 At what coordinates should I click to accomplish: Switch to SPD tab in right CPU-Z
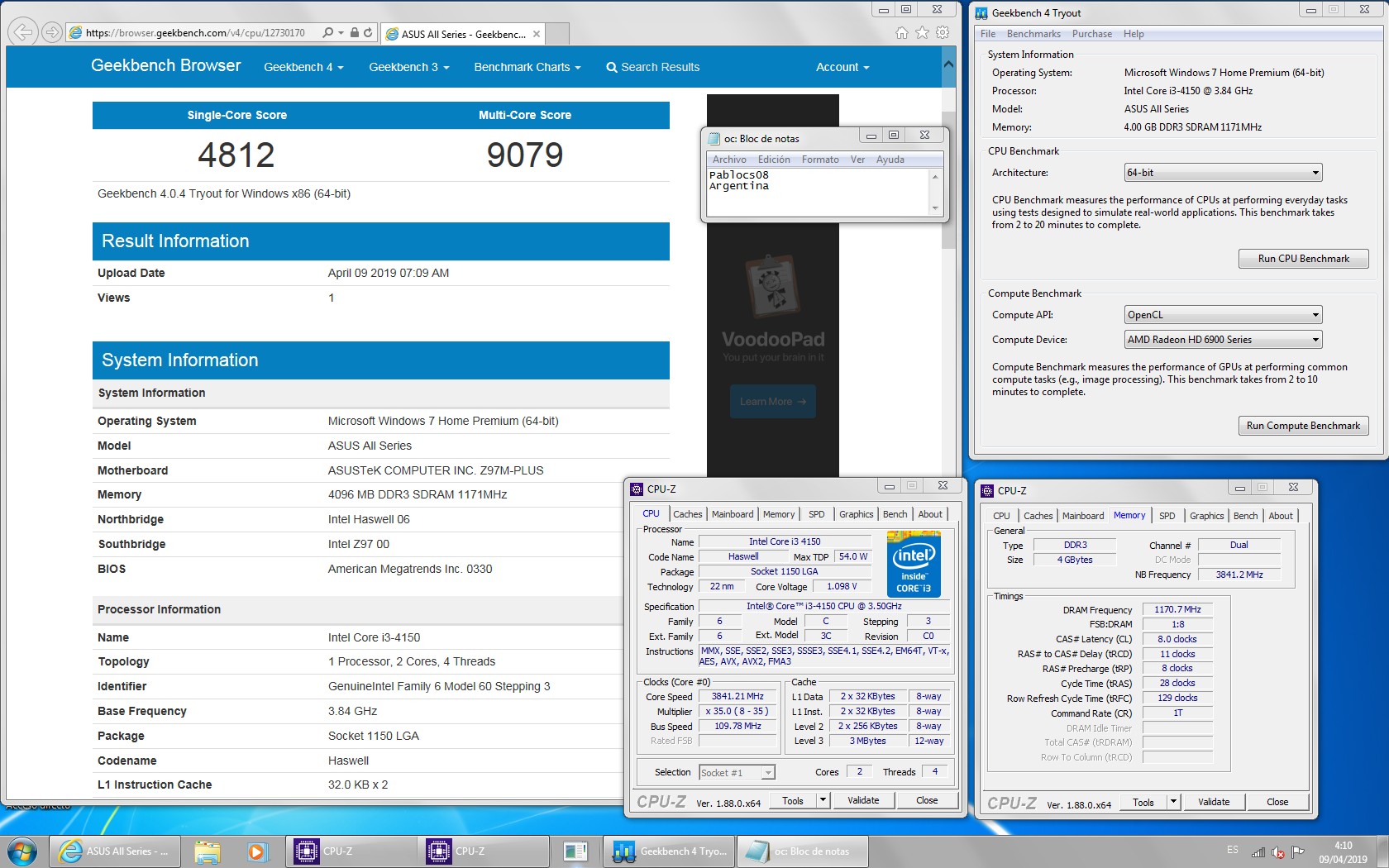(x=1167, y=516)
